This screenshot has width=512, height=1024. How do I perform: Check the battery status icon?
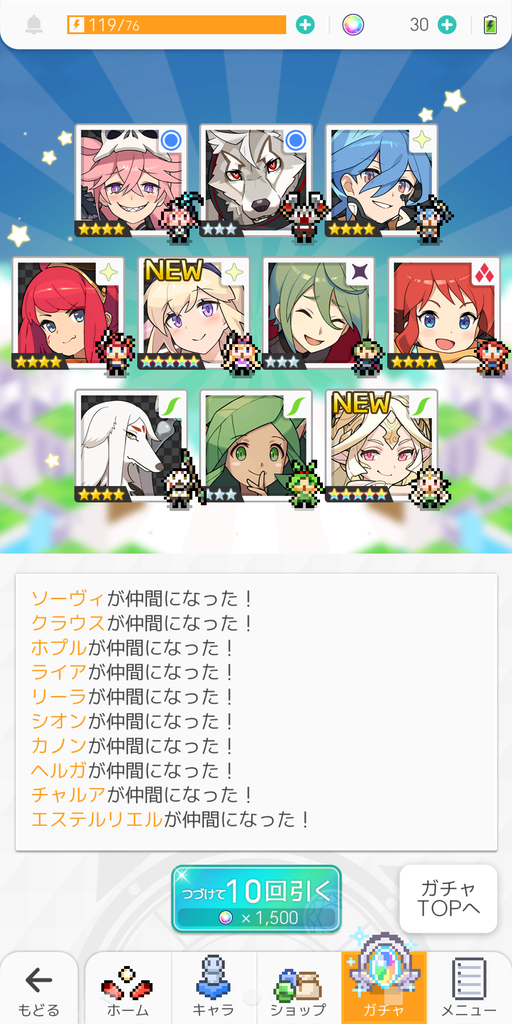tap(490, 25)
